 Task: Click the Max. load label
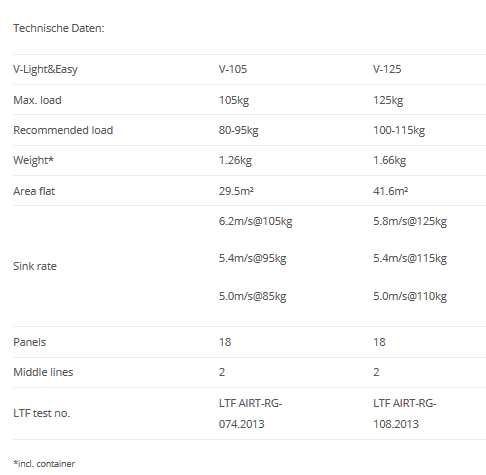pyautogui.click(x=37, y=100)
